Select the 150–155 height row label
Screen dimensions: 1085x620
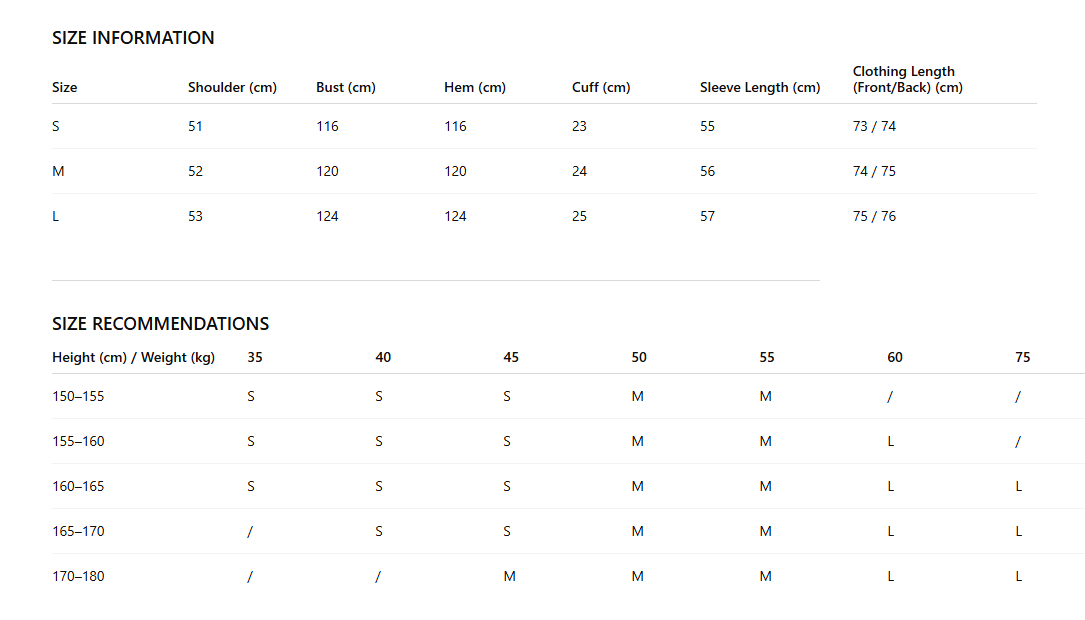point(78,396)
